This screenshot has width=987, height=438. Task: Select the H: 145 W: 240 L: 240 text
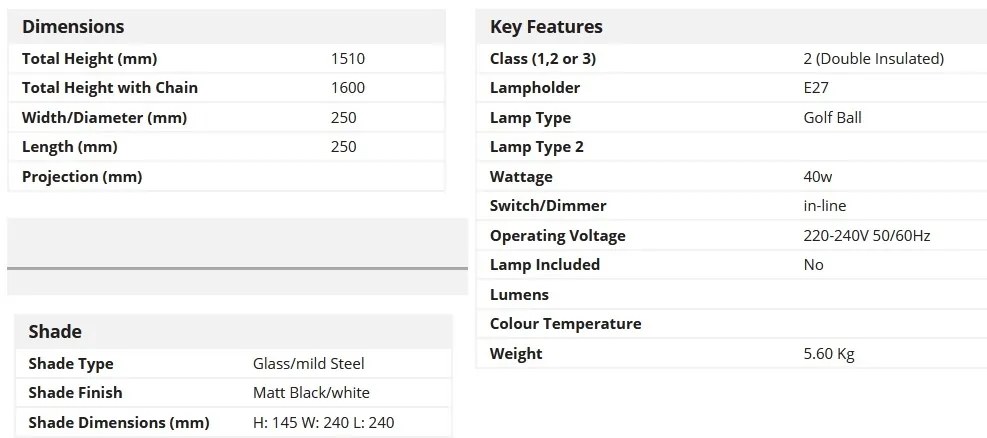(324, 422)
